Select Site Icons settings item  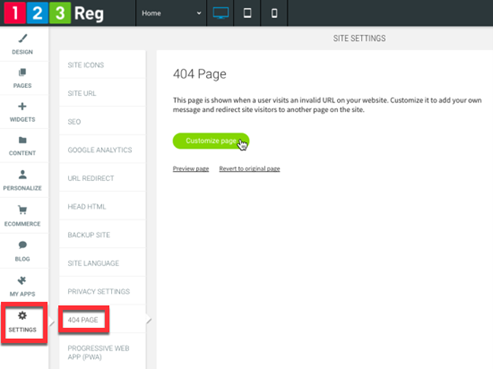[x=102, y=65]
